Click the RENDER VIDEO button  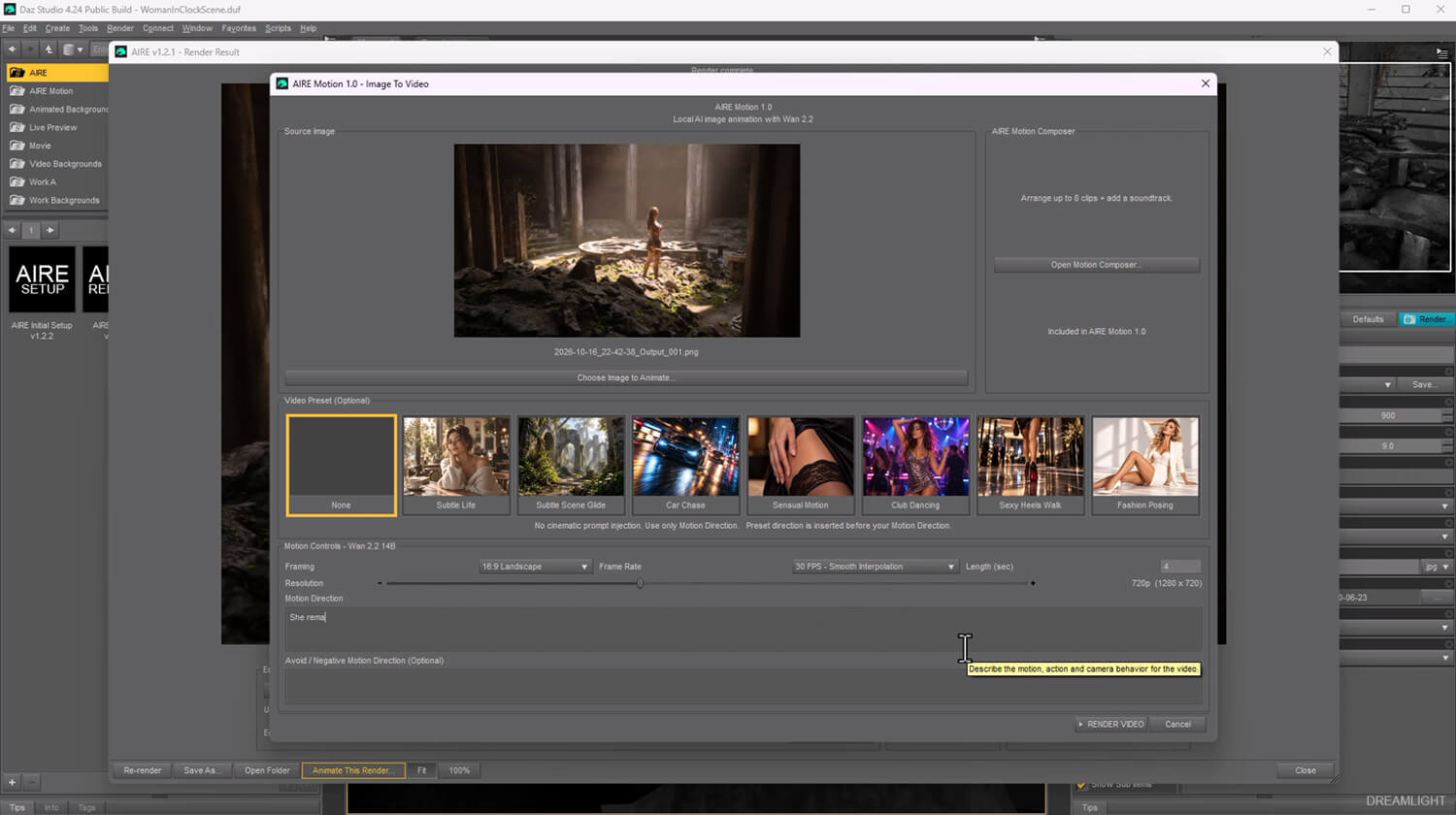[x=1111, y=724]
